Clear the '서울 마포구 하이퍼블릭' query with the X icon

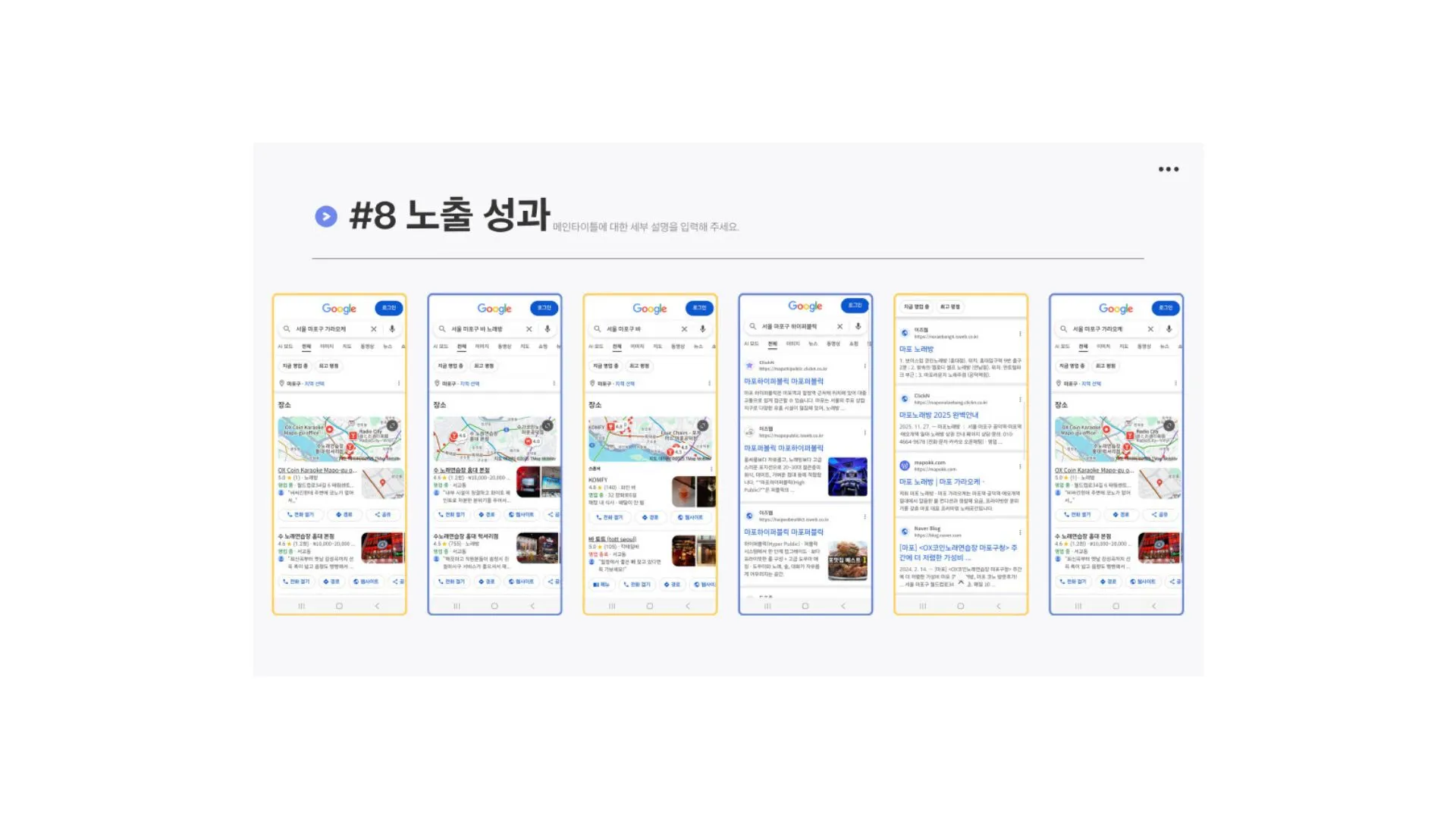[x=839, y=326]
